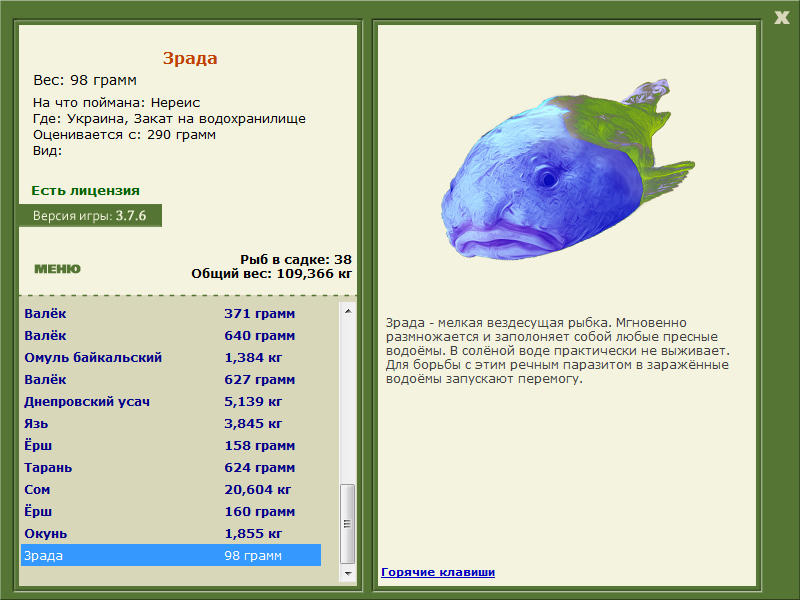Screen dimensions: 800x600
Task: Select the Окунь 1,855 кг entry
Action: tap(171, 533)
